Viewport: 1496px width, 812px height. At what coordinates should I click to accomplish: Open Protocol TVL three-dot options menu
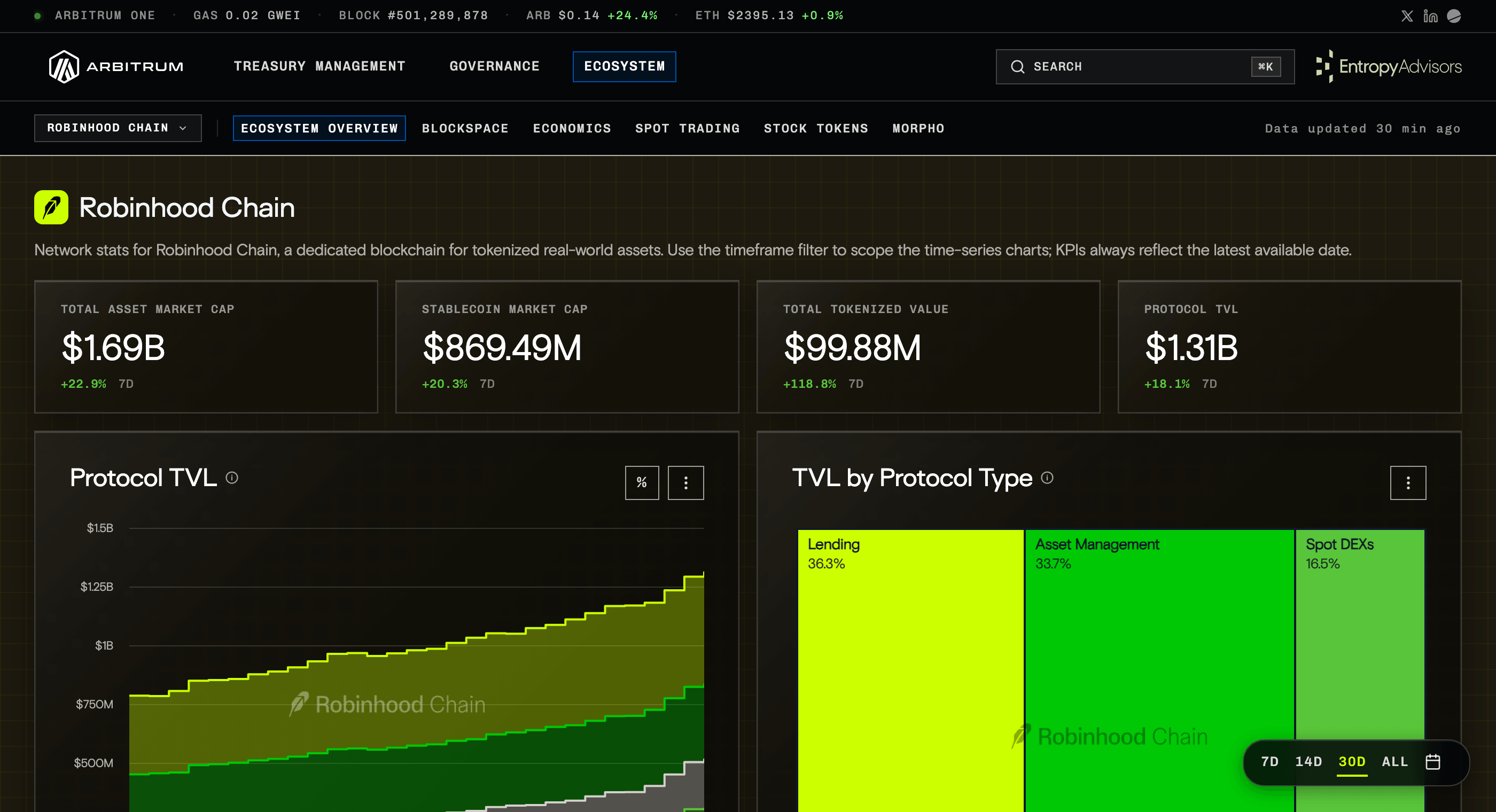coord(686,483)
